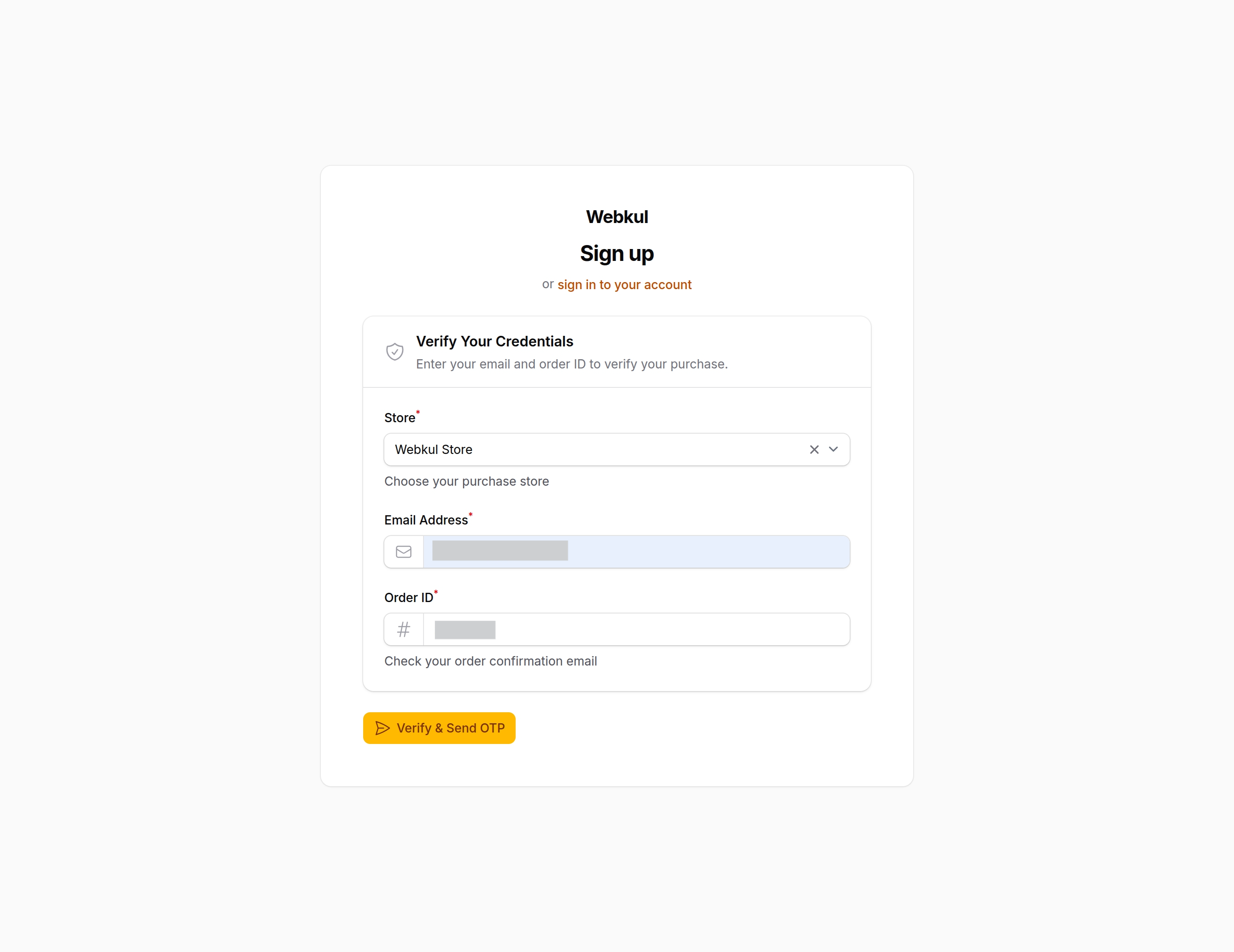Viewport: 1234px width, 952px height.
Task: Click the shield icon beside Verify Your Credentials
Action: (x=394, y=351)
